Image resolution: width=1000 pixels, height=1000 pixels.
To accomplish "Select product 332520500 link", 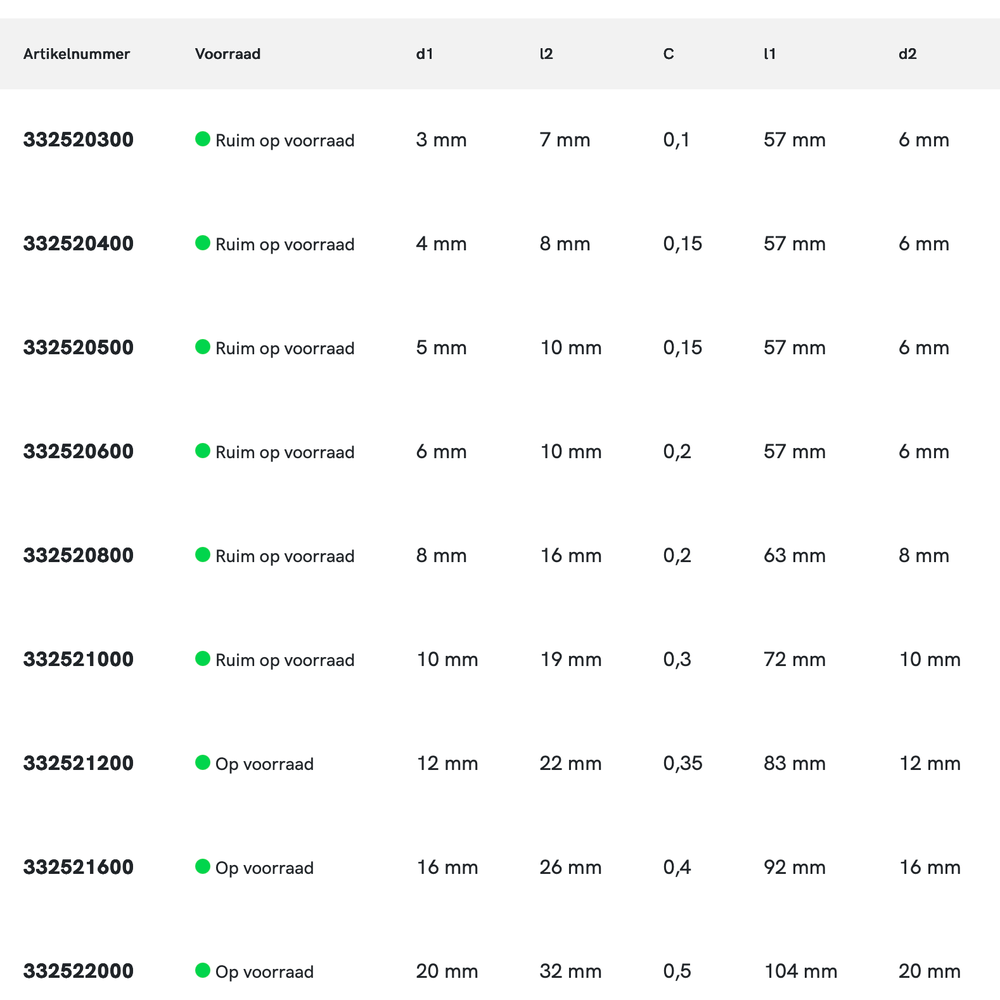I will [78, 348].
